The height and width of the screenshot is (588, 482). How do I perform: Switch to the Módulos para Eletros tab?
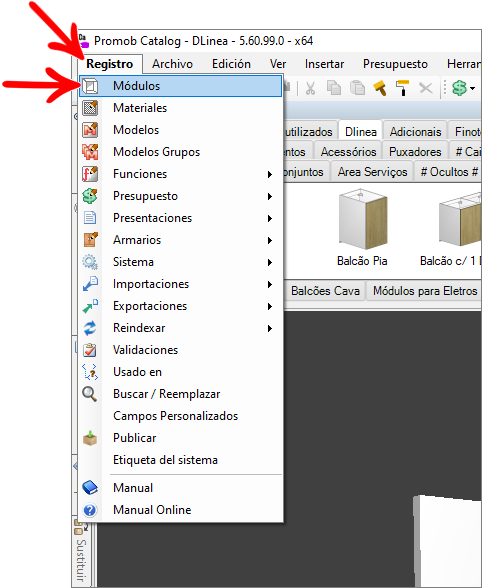425,291
